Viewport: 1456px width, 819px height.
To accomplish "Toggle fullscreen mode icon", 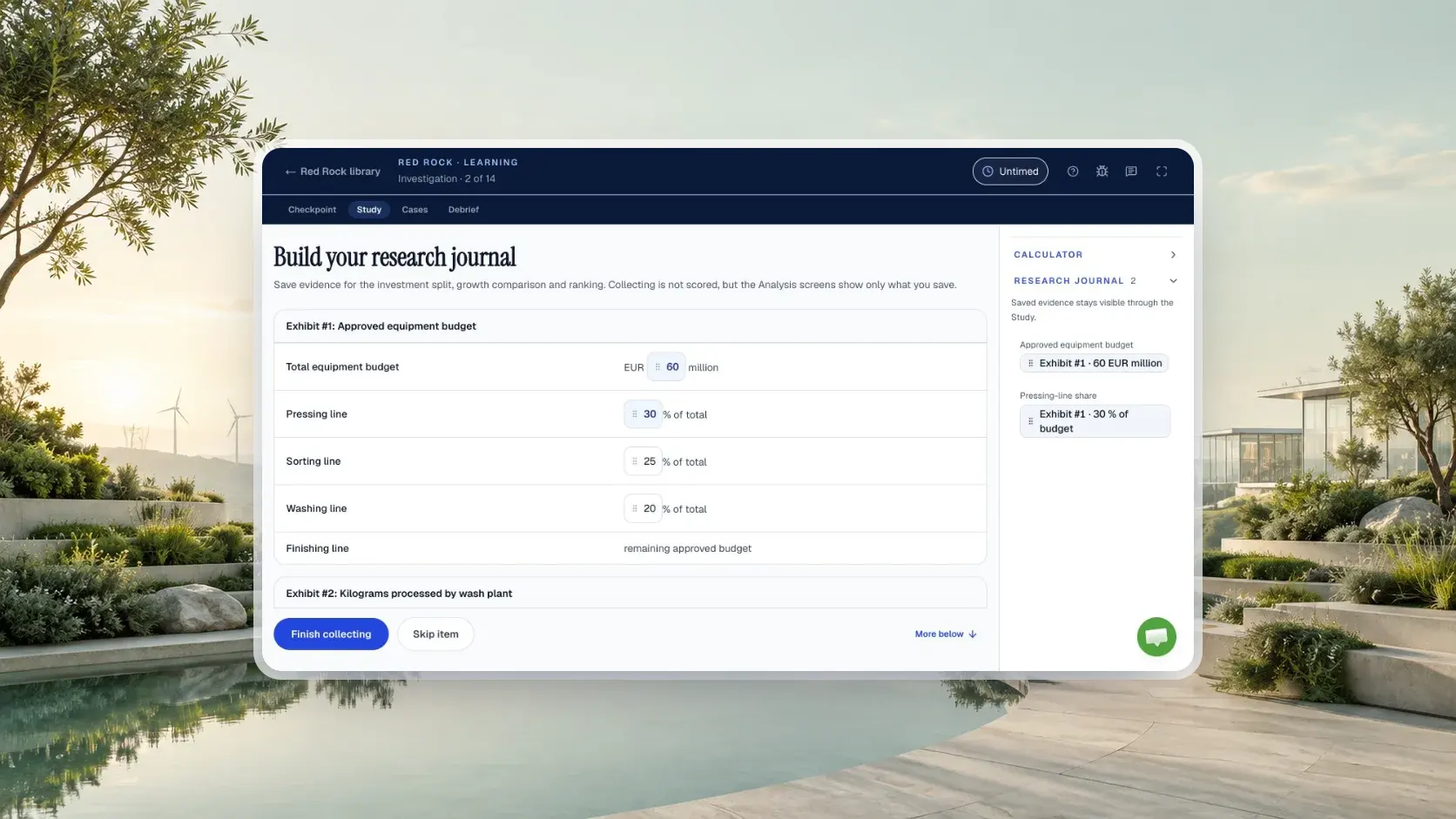I will coord(1162,171).
